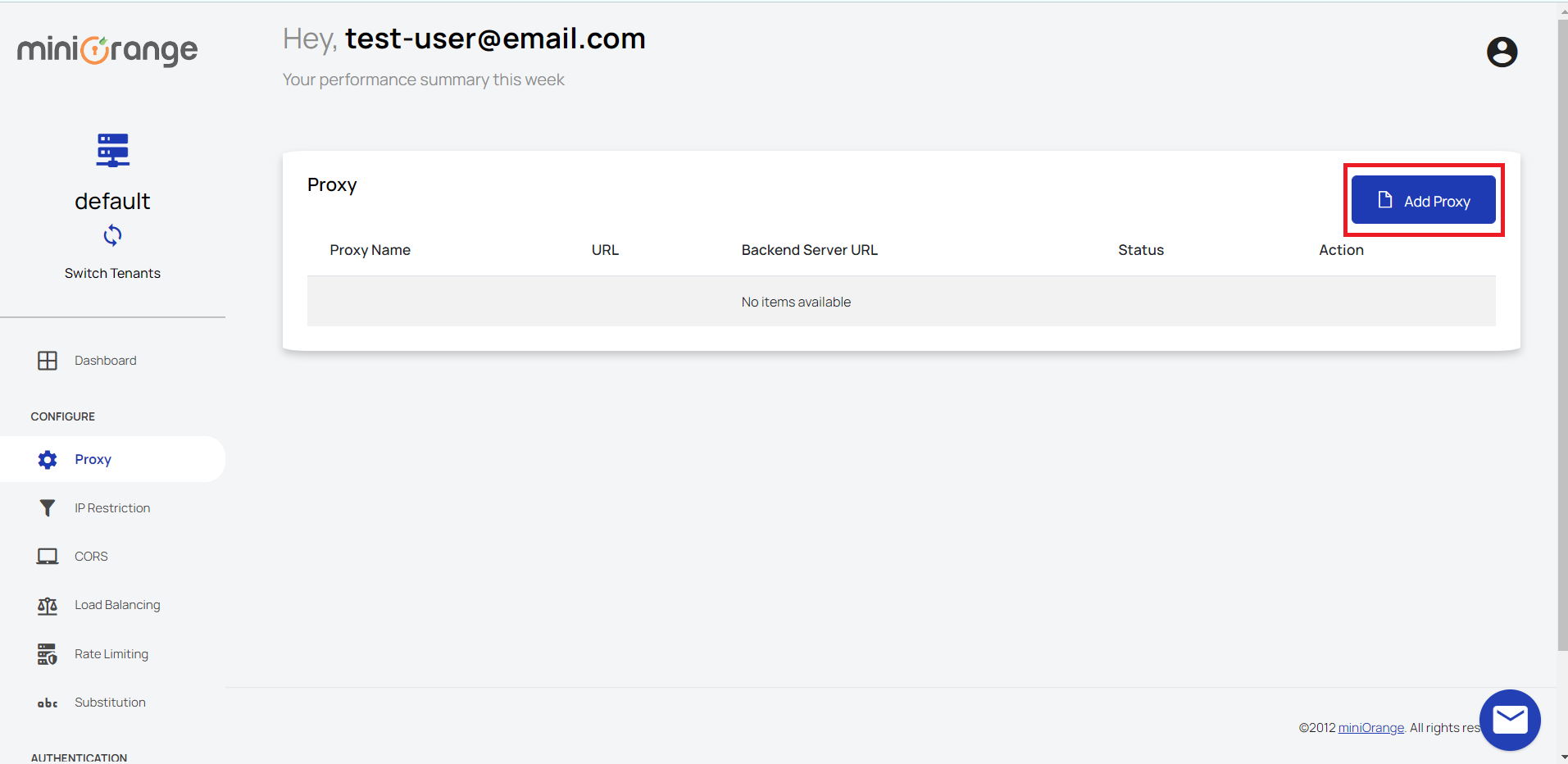Click the test-user@email.com greeting text

(x=495, y=39)
